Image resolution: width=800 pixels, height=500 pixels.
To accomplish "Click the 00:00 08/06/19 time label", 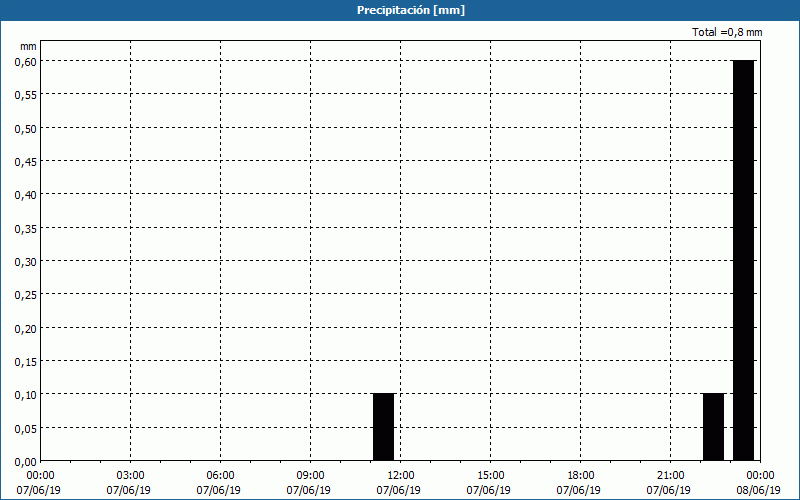I will [x=759, y=483].
